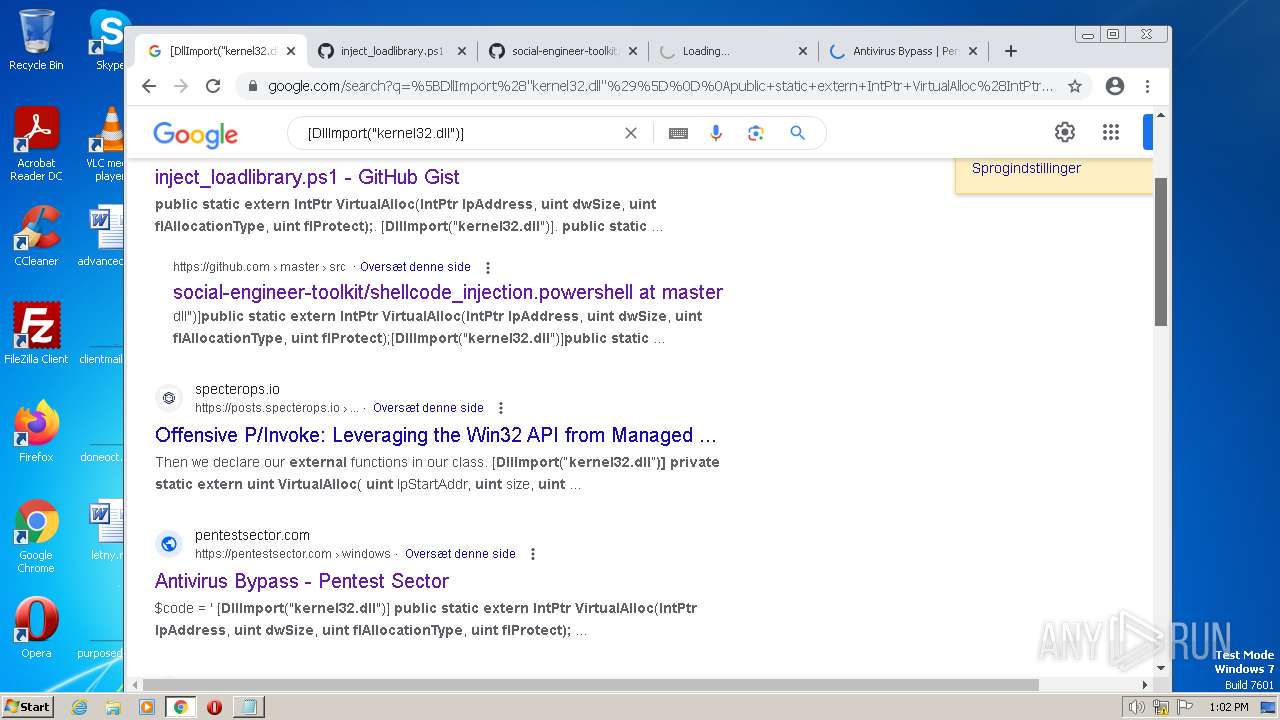
Task: Open more options for the github.com result
Action: (x=488, y=268)
